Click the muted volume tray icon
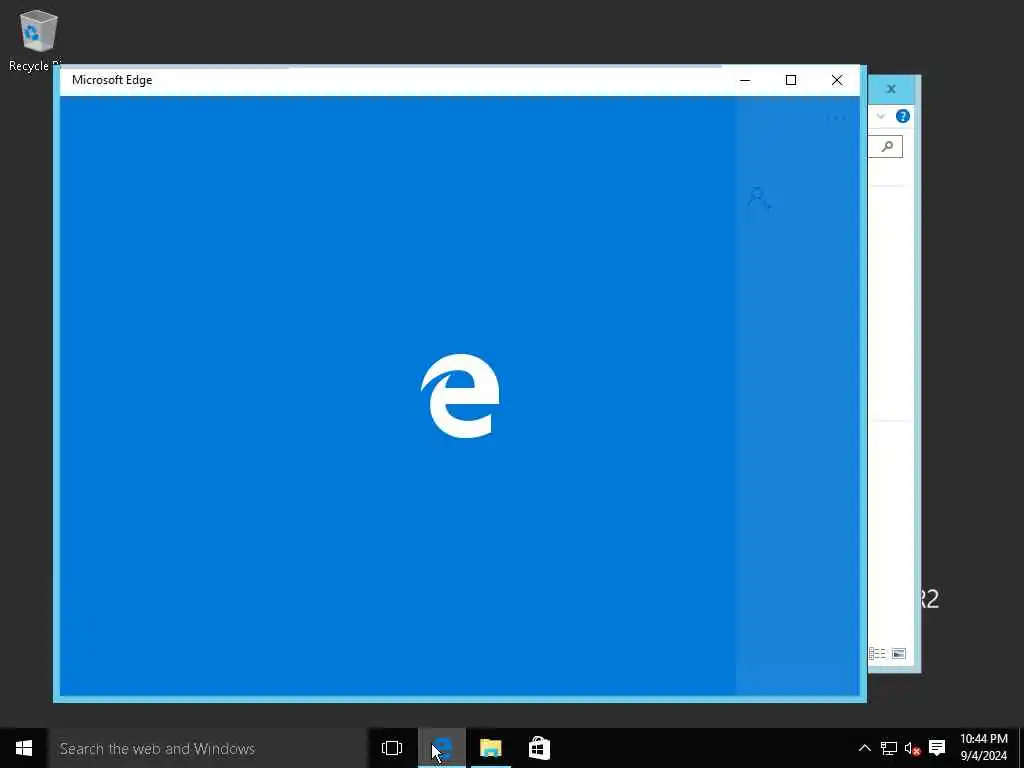This screenshot has width=1024, height=768. tap(912, 748)
